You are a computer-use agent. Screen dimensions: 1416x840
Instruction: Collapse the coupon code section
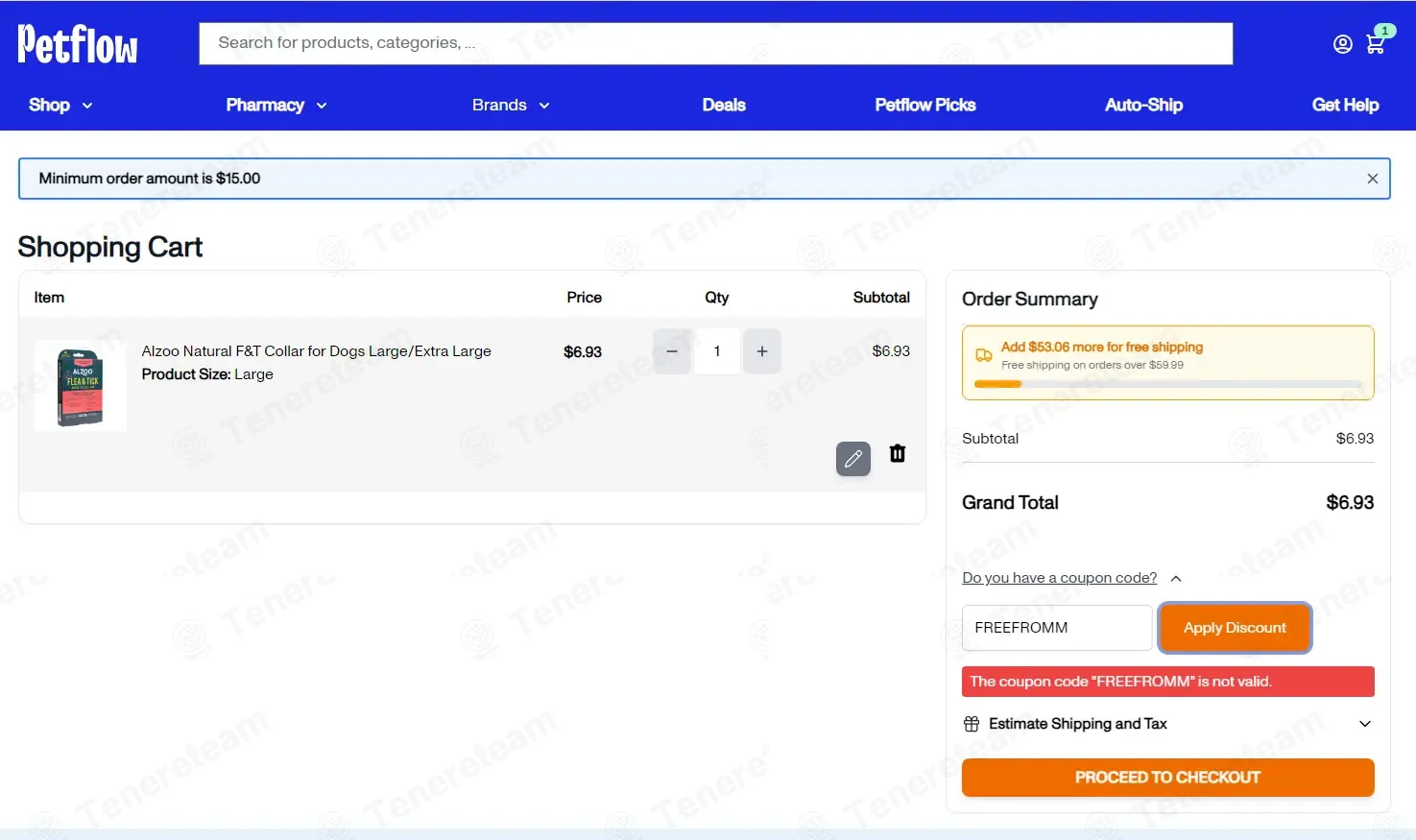[1071, 578]
